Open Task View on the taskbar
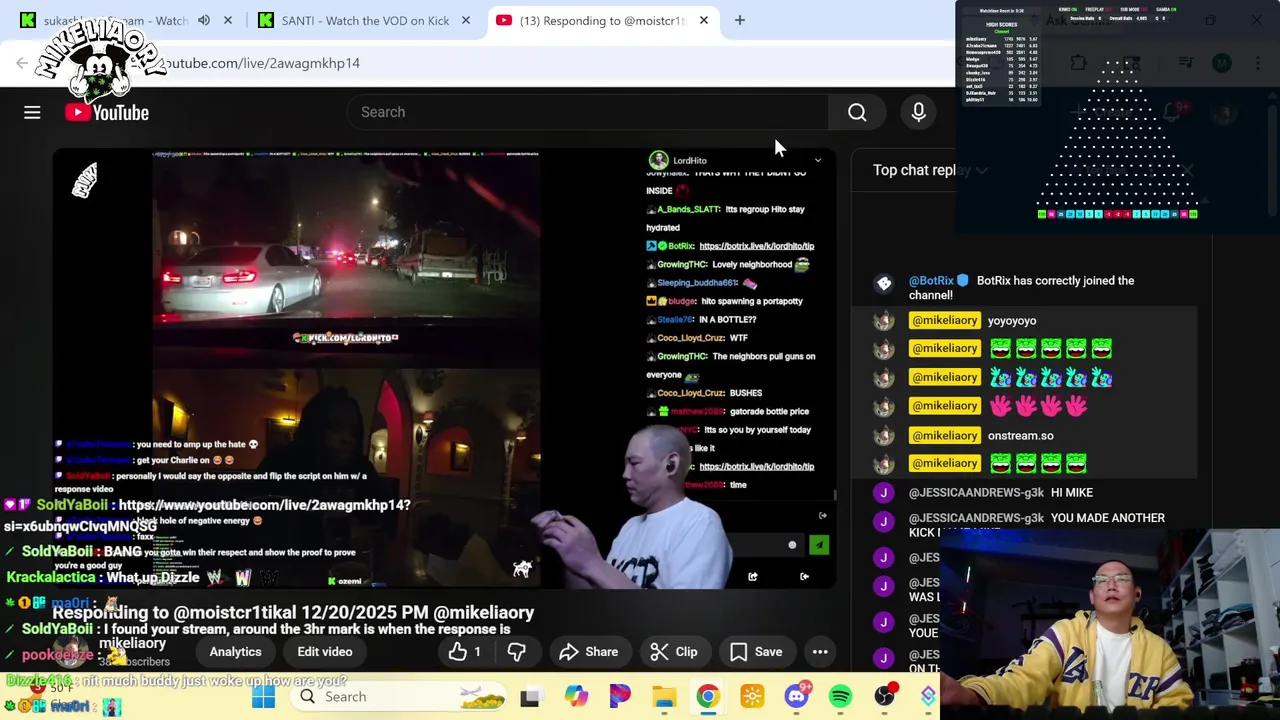The height and width of the screenshot is (720, 1280). pos(530,697)
